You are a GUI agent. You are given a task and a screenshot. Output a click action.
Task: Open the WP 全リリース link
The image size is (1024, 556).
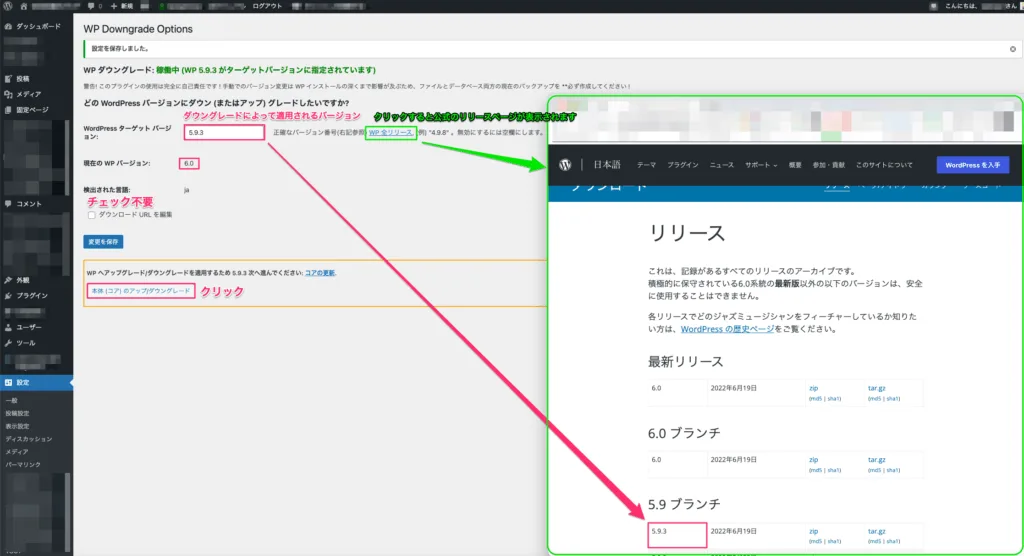click(x=391, y=133)
